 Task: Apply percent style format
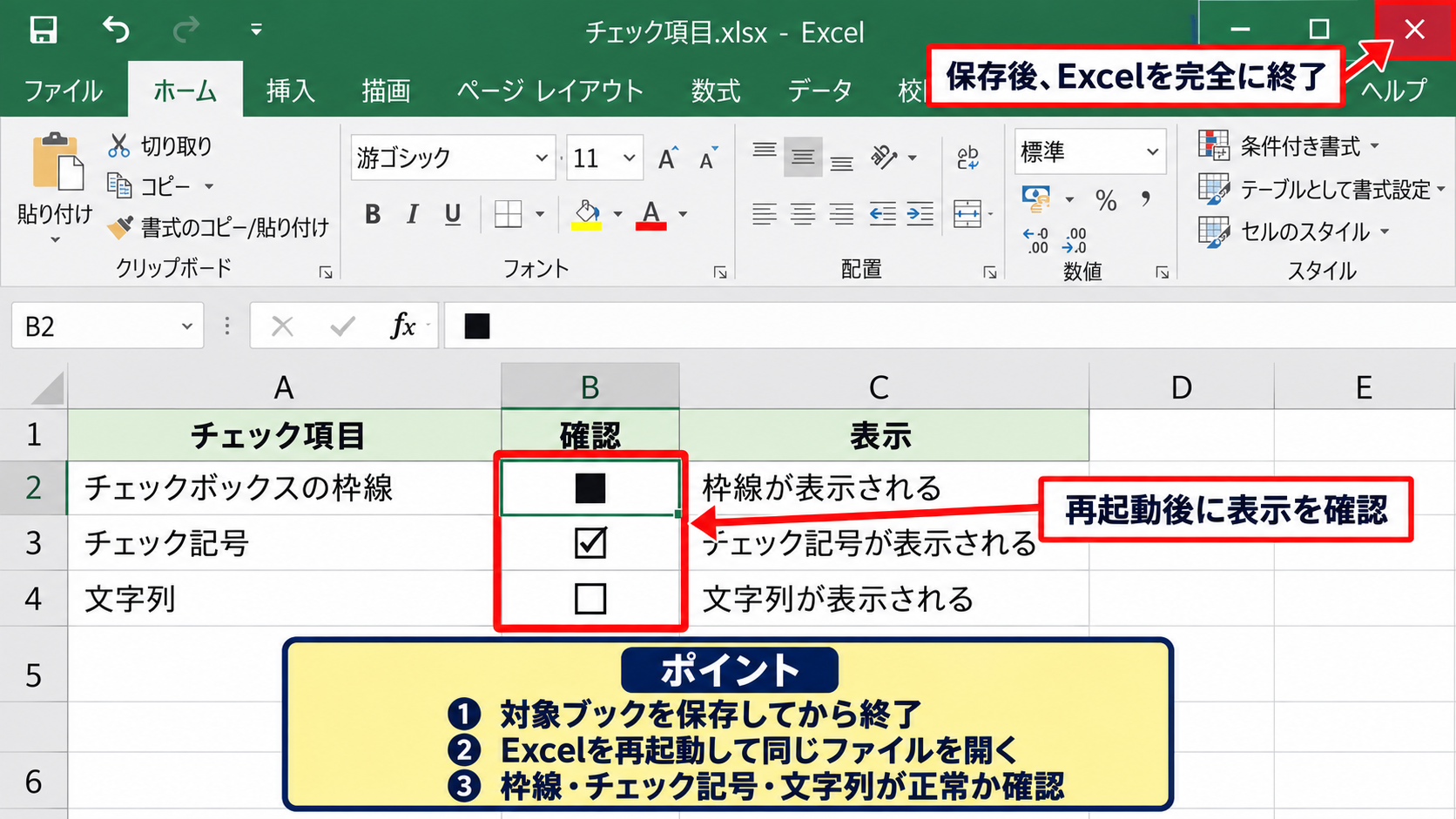click(1107, 201)
